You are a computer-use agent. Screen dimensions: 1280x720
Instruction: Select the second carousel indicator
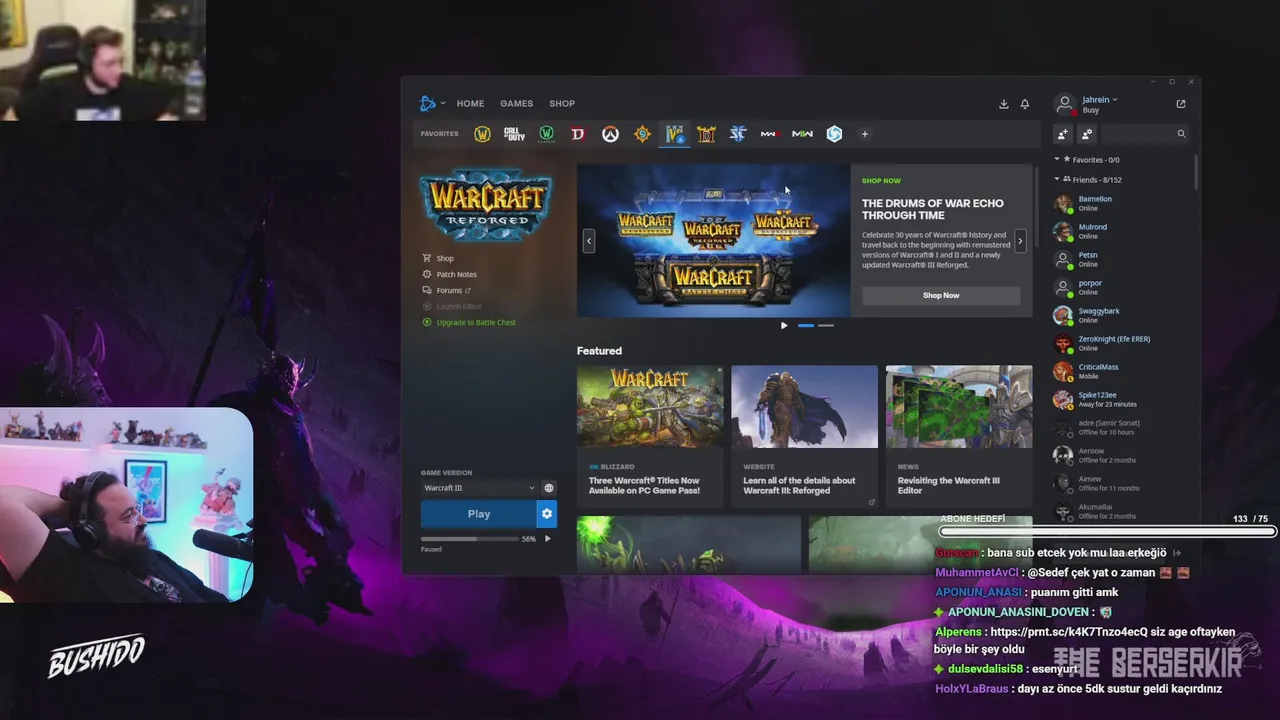click(x=826, y=325)
